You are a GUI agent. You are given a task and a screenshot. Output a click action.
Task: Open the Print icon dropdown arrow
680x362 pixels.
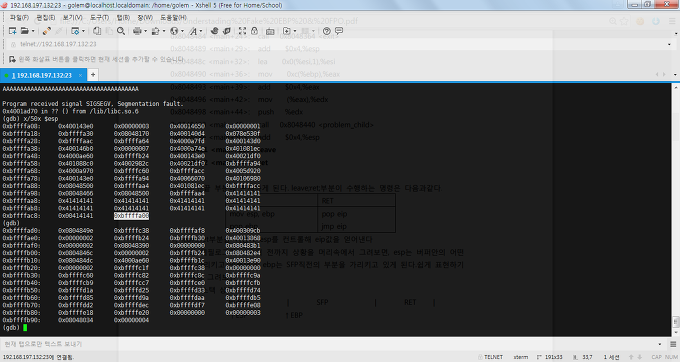(145, 31)
